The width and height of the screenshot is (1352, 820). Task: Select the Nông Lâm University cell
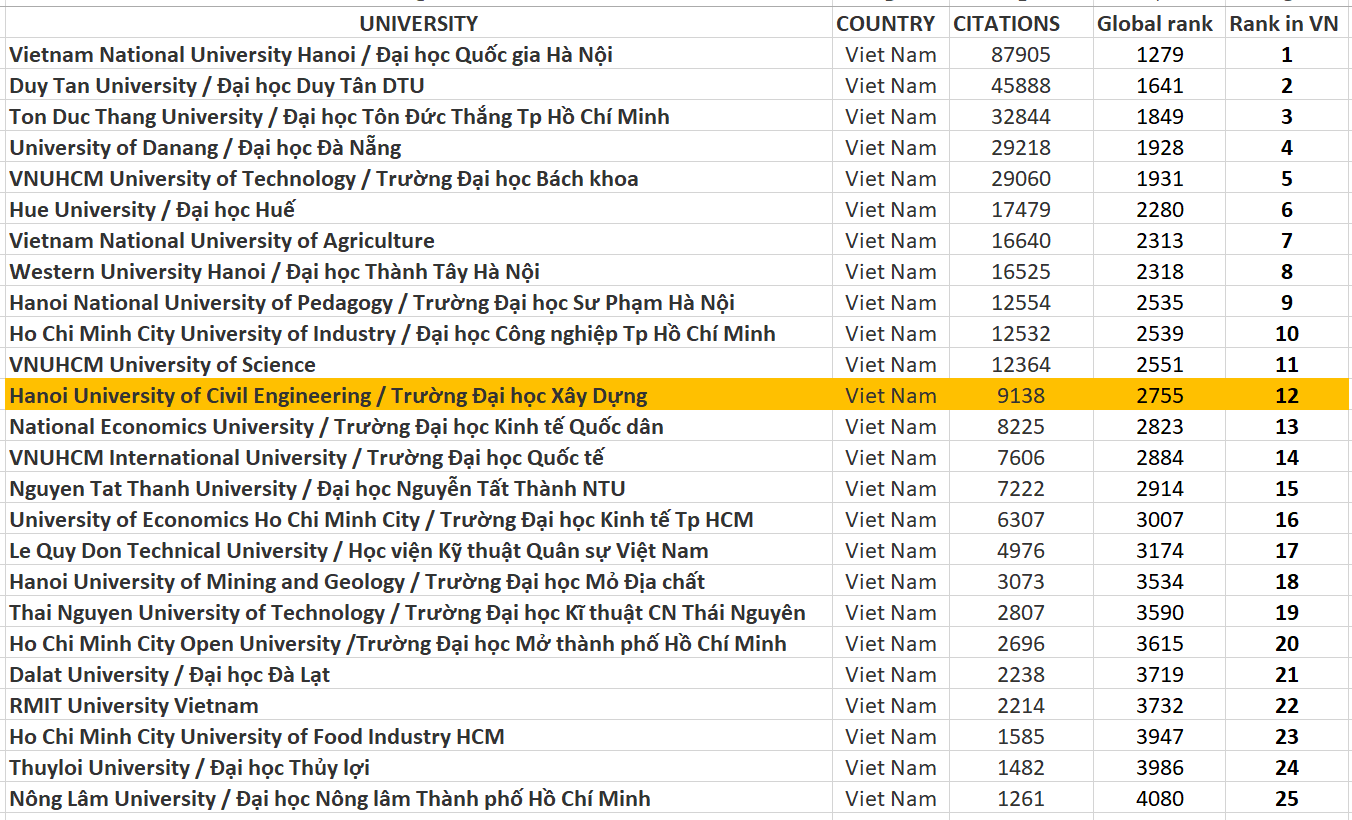click(x=418, y=798)
